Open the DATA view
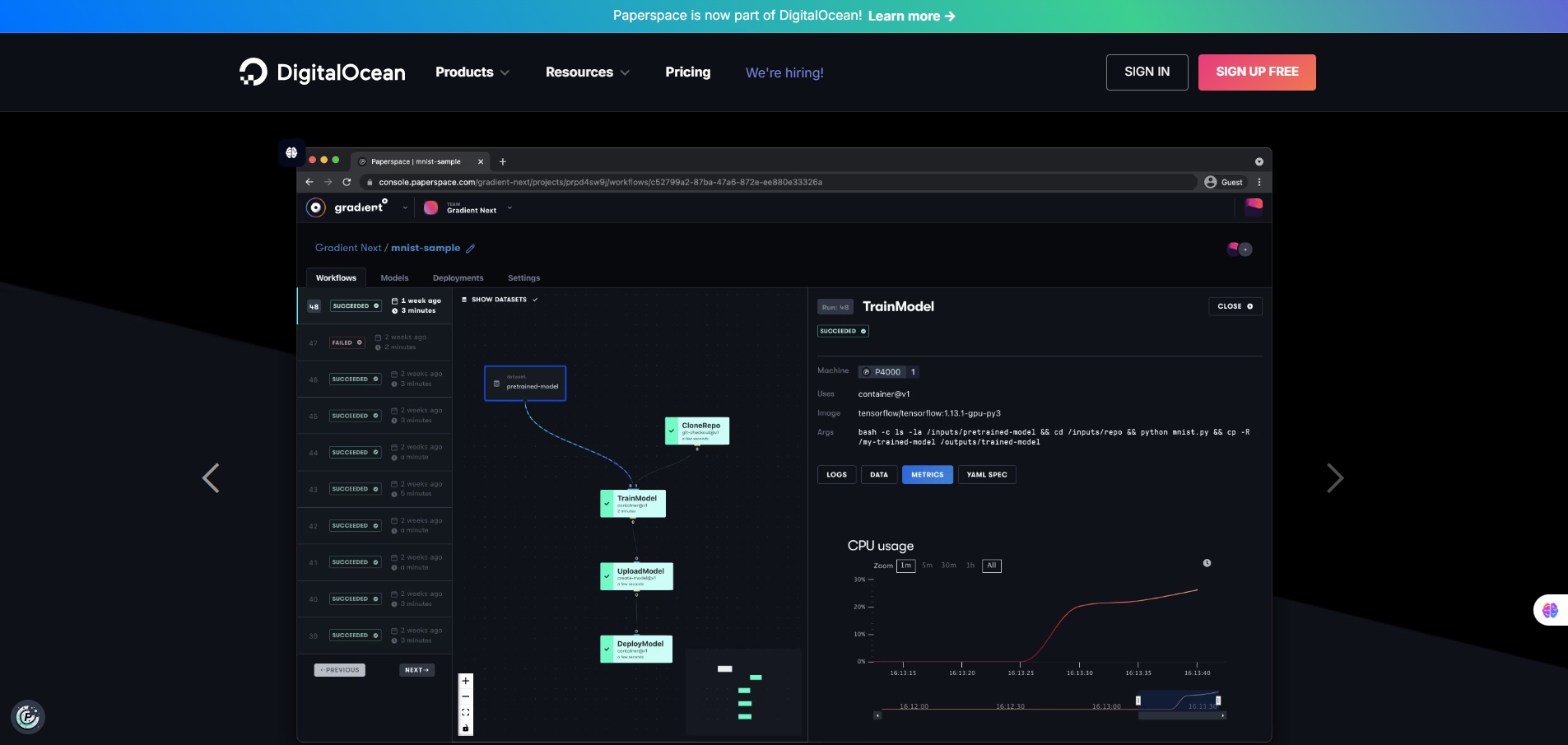 pos(879,475)
